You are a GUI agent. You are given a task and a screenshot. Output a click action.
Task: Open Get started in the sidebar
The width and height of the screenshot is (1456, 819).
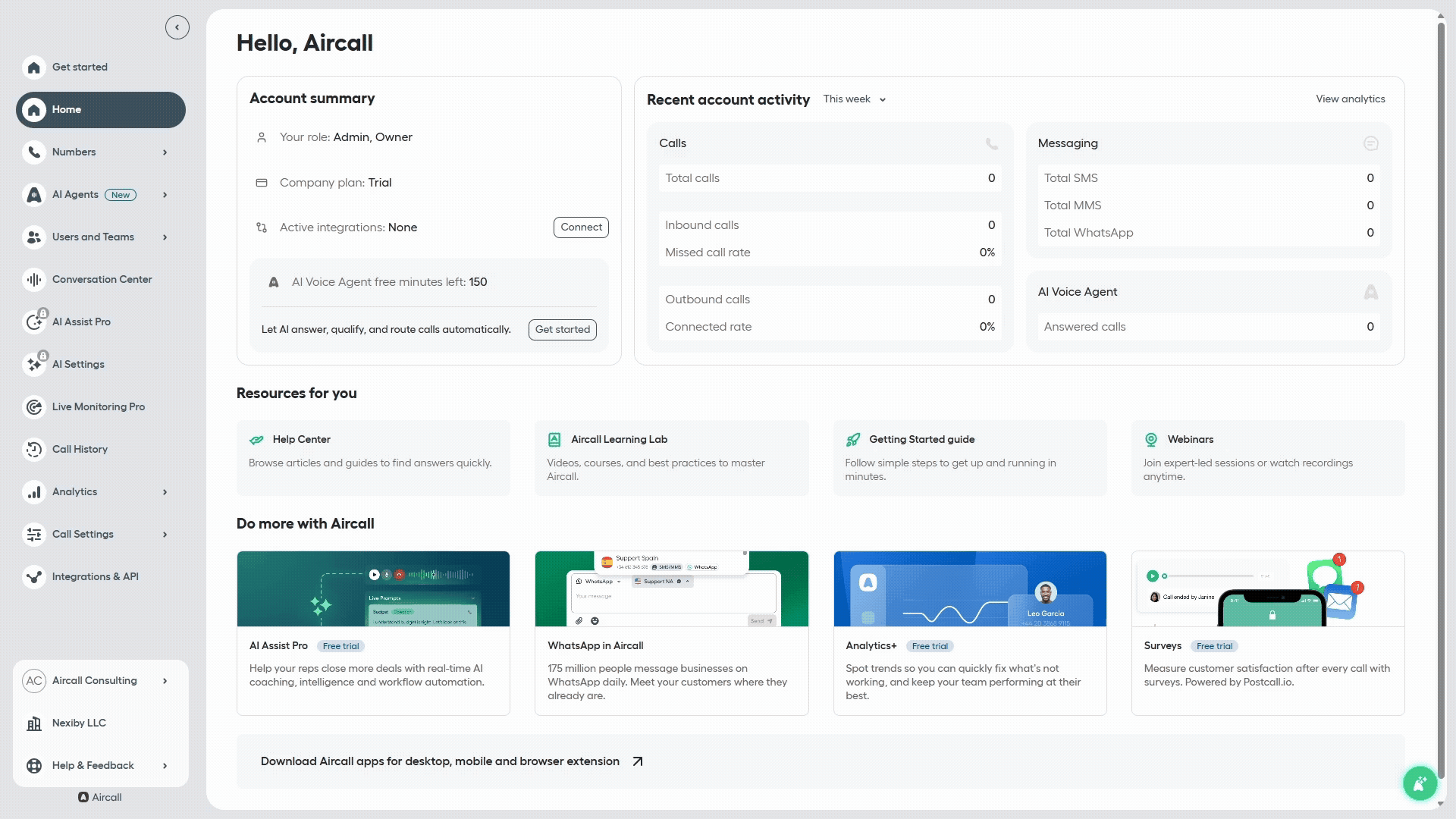(x=101, y=67)
